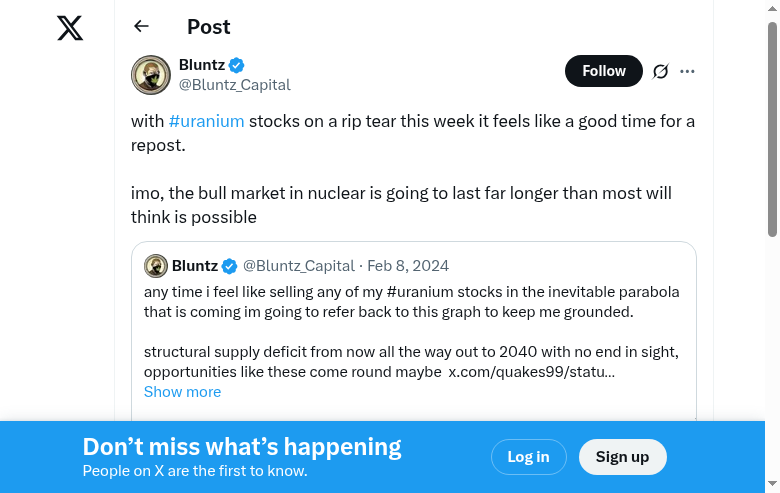Open quoted post body text
Viewport: 780px width, 493px height.
pyautogui.click(x=410, y=302)
